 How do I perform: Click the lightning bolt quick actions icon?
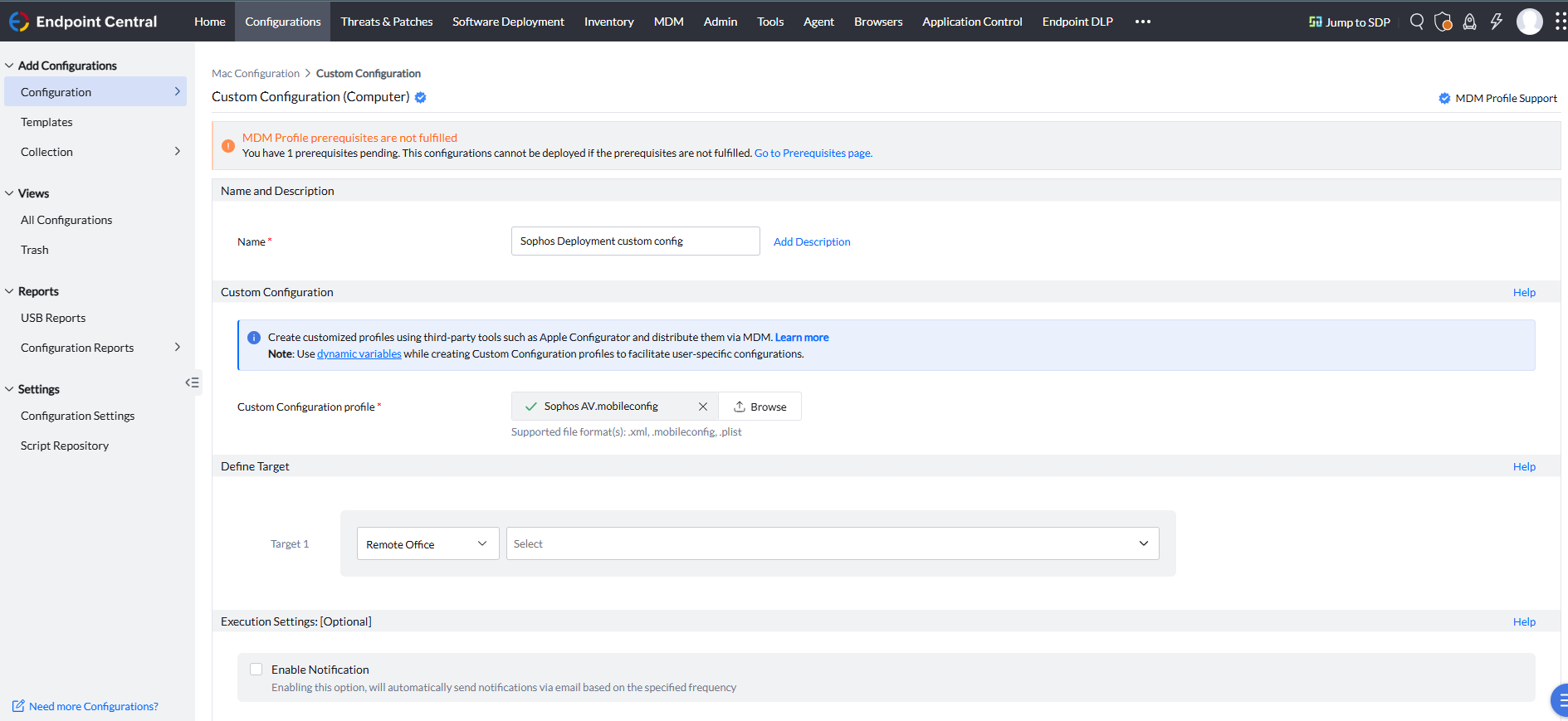pos(1496,22)
